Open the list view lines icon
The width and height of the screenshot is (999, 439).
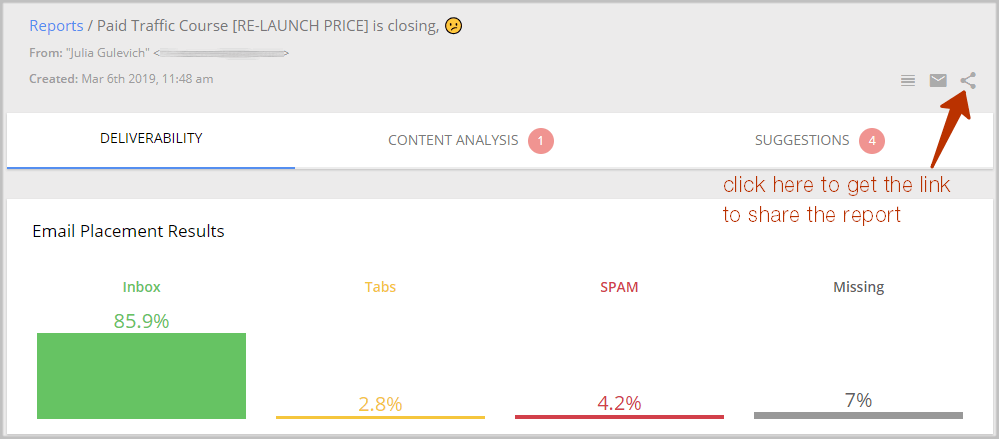(x=908, y=80)
